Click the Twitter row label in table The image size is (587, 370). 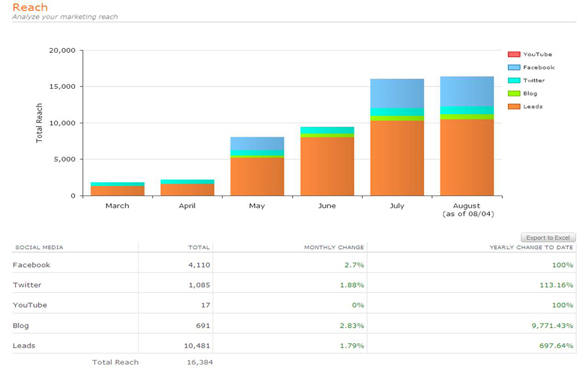point(27,285)
